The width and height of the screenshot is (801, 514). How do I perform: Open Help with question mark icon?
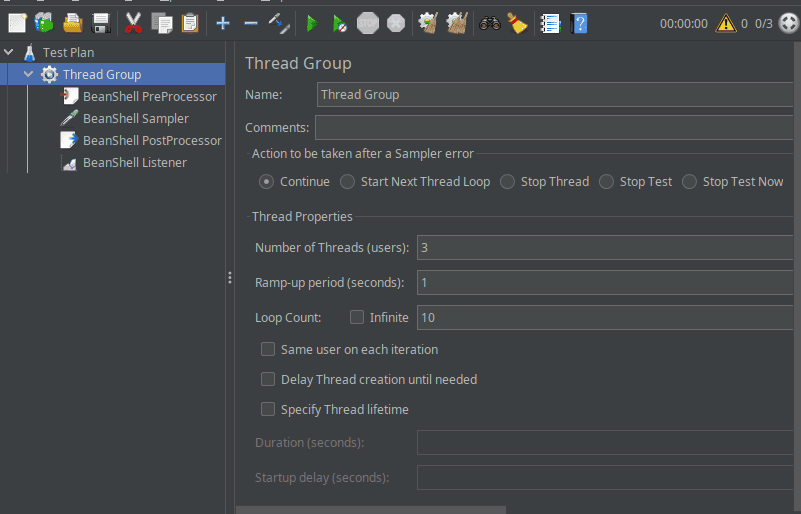(x=579, y=23)
